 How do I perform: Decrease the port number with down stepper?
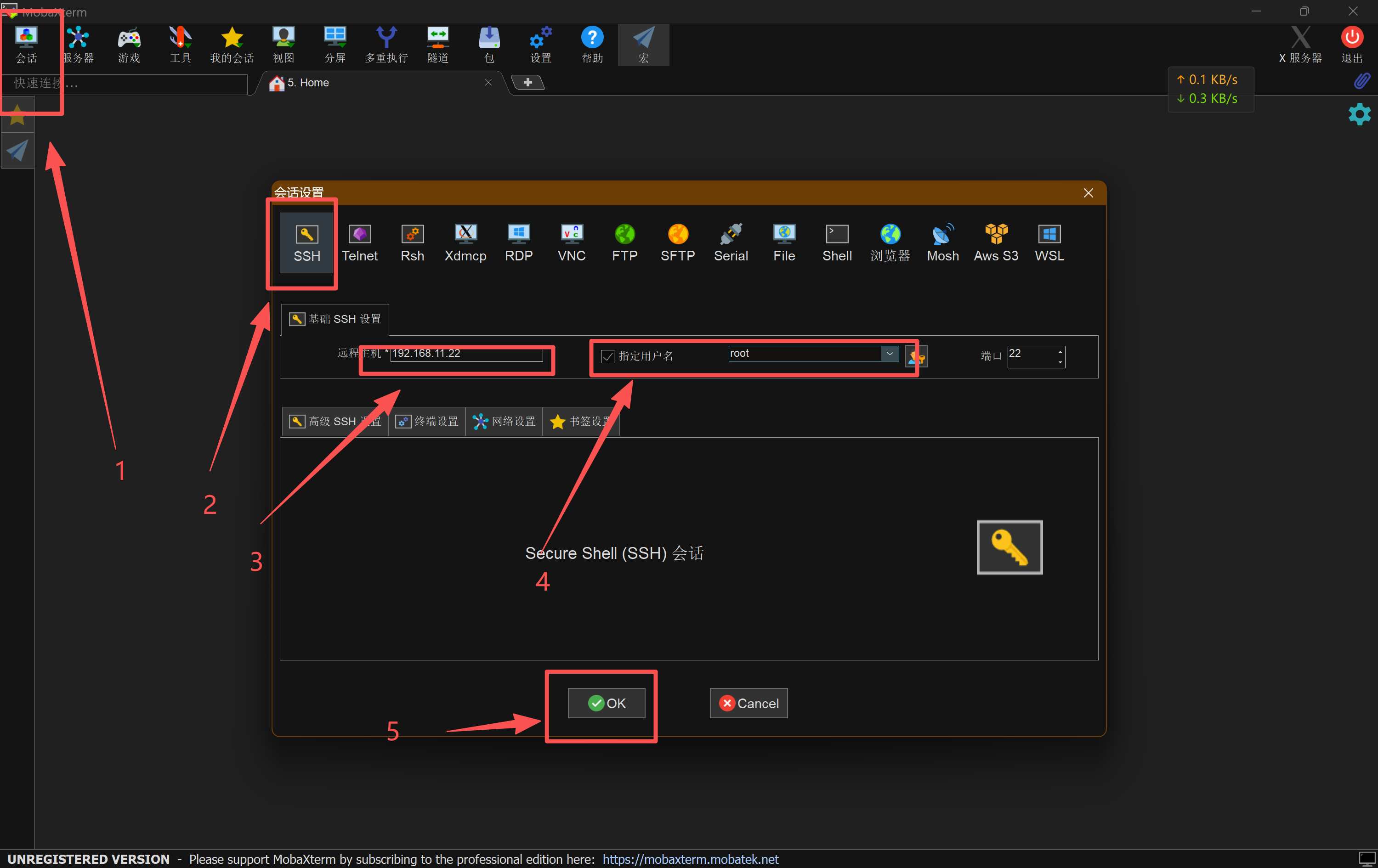(x=1060, y=362)
